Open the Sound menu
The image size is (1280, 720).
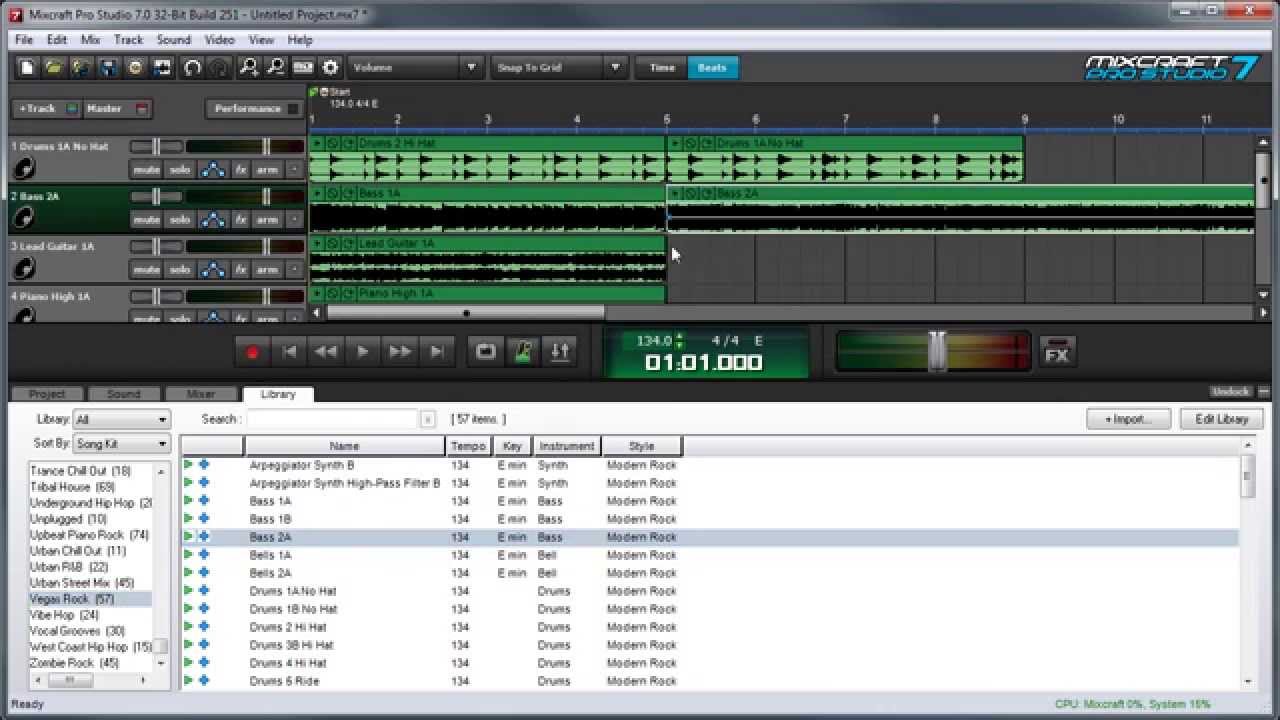point(173,40)
